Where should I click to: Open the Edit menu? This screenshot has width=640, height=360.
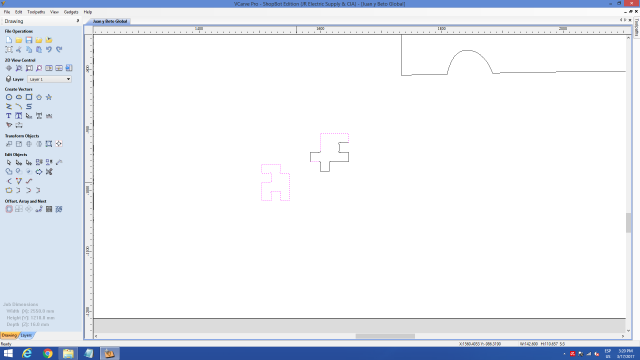[x=18, y=12]
